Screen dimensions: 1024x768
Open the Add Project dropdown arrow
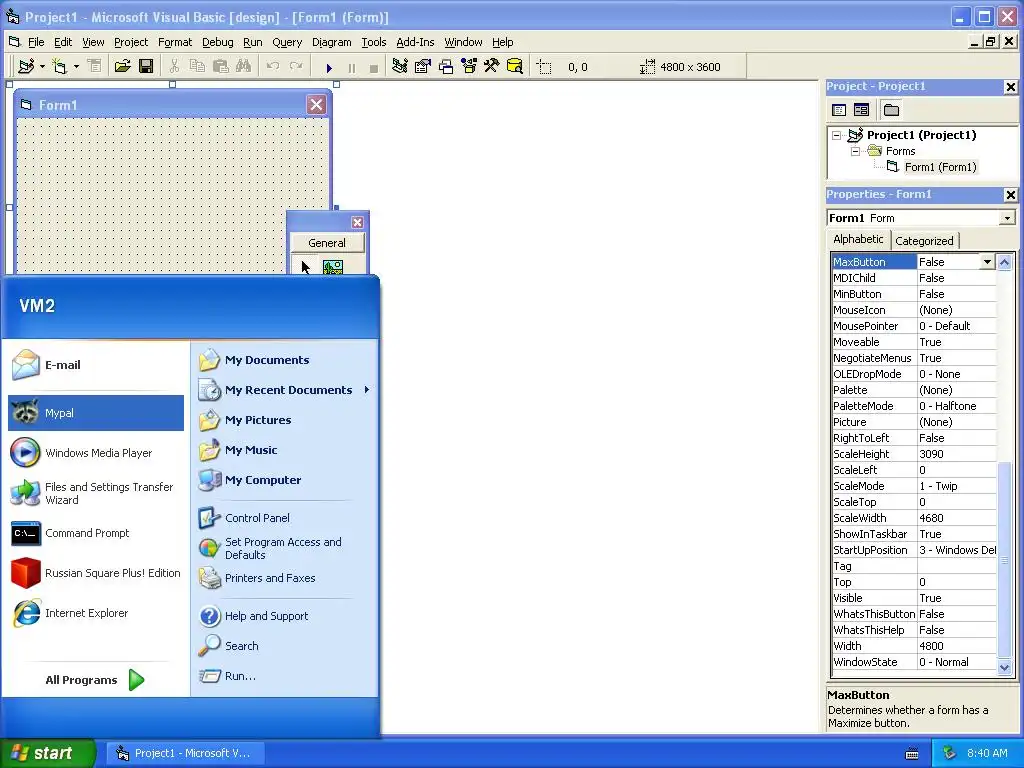(42, 67)
